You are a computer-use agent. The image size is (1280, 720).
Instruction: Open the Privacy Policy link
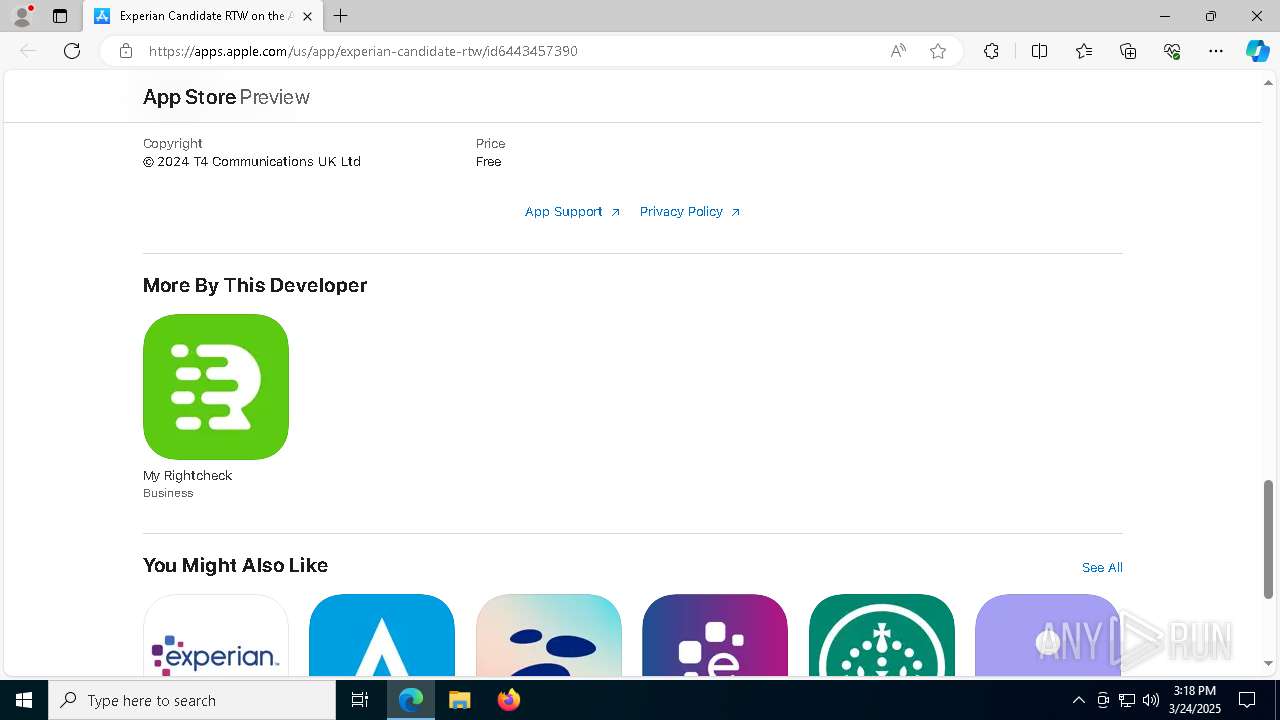(690, 212)
